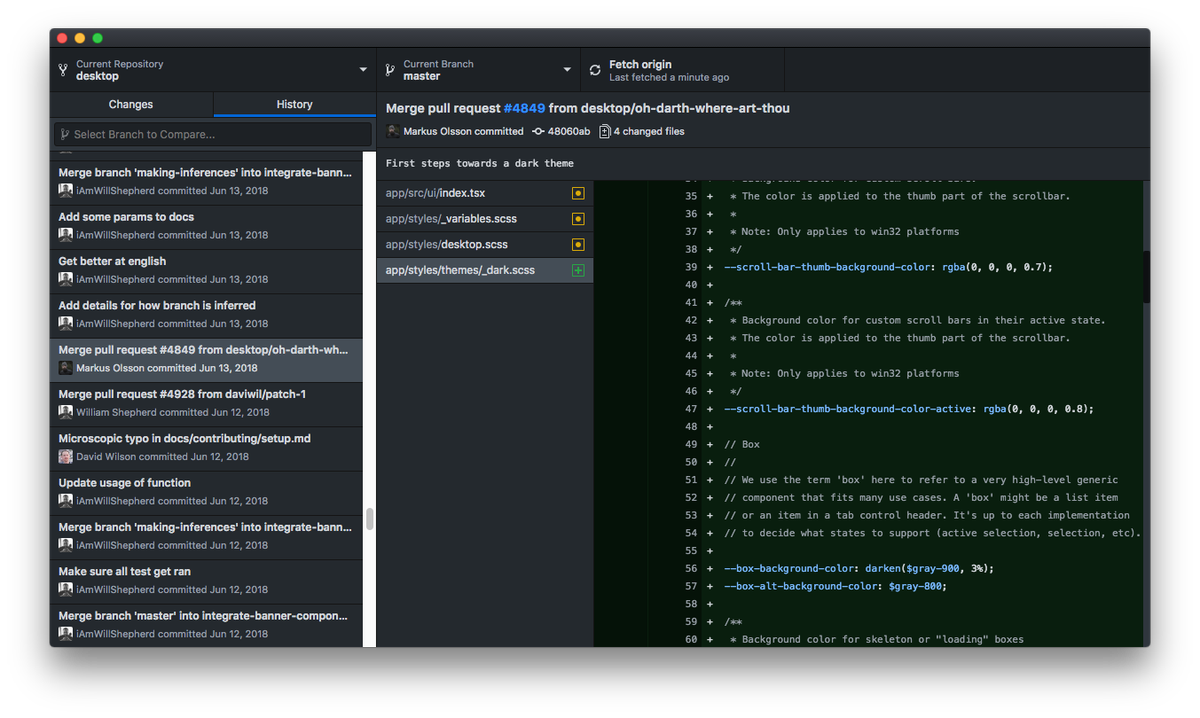The width and height of the screenshot is (1200, 718).
Task: Click the repository icon beside 'desktop'
Action: tap(63, 70)
